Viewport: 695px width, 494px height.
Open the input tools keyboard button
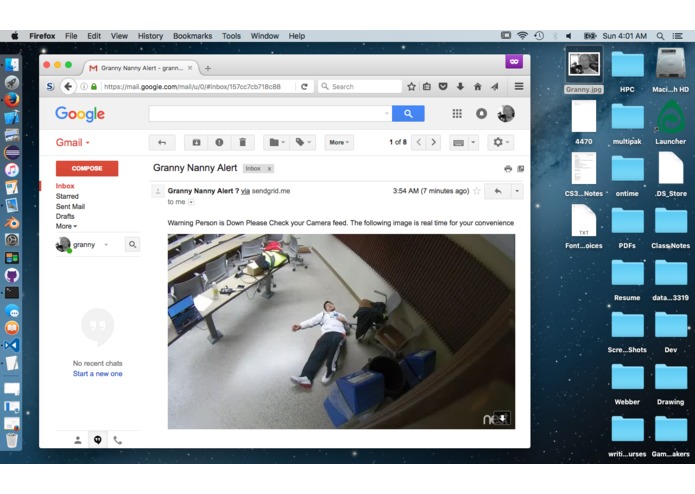pyautogui.click(x=459, y=142)
